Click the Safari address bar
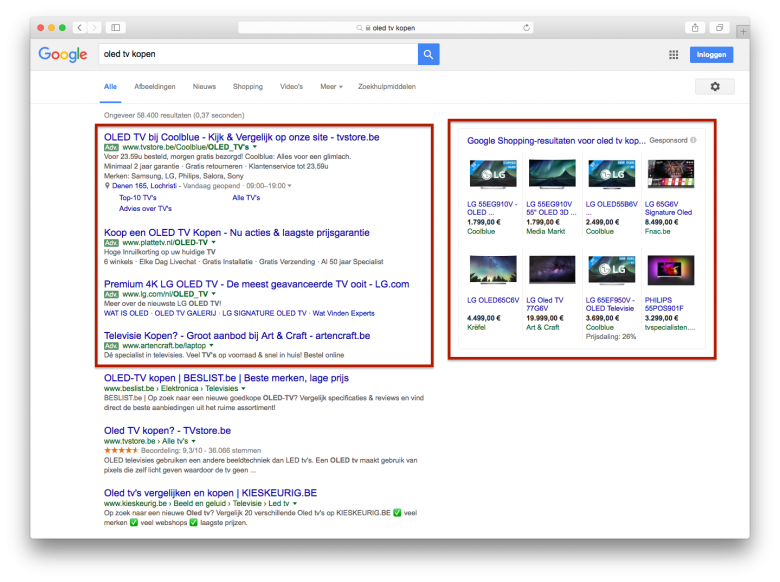Viewport: 780px width, 582px height. coord(386,28)
